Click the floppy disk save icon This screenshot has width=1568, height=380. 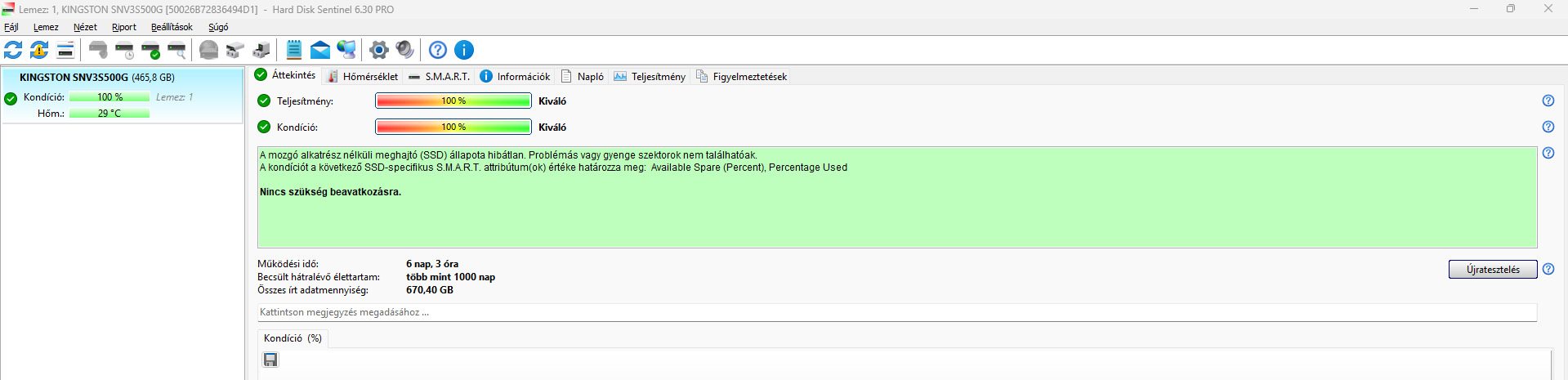coord(270,360)
